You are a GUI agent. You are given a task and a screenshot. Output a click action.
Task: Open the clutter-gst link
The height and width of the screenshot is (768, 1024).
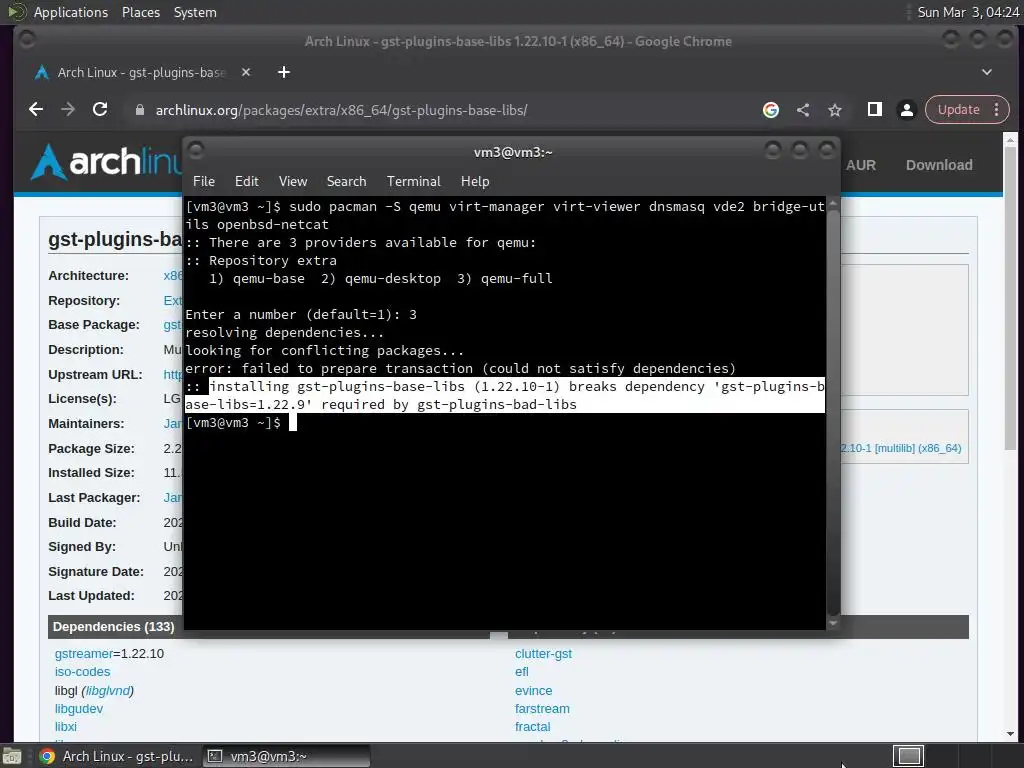(x=543, y=654)
